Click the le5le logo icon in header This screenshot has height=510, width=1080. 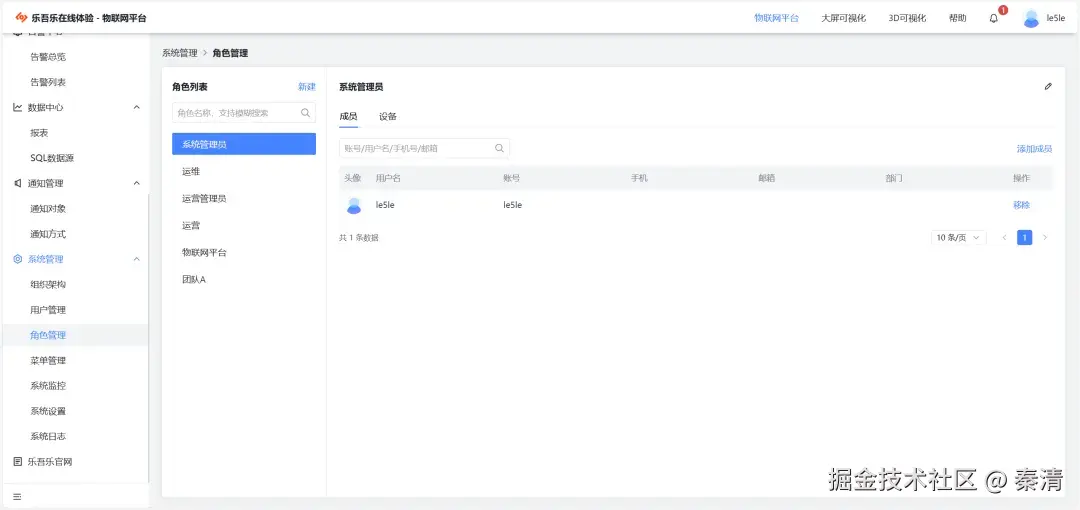coord(21,18)
